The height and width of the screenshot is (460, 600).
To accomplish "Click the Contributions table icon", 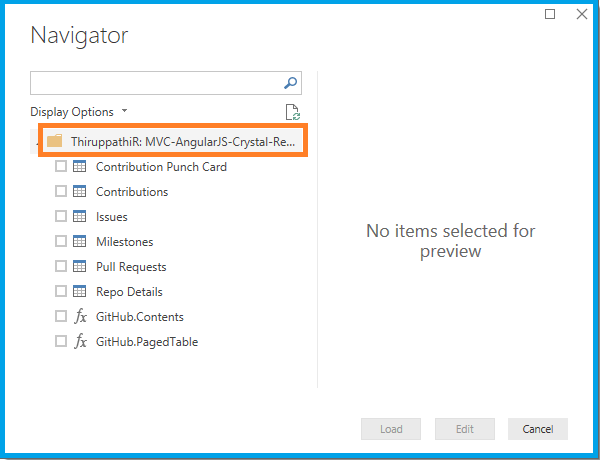I will click(80, 192).
